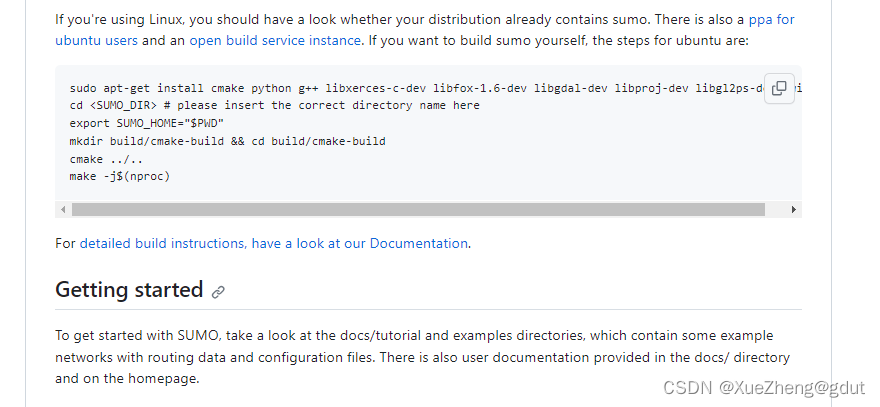Click the 'To get started with SUMO' paragraph
The width and height of the screenshot is (880, 407).
click(x=422, y=357)
